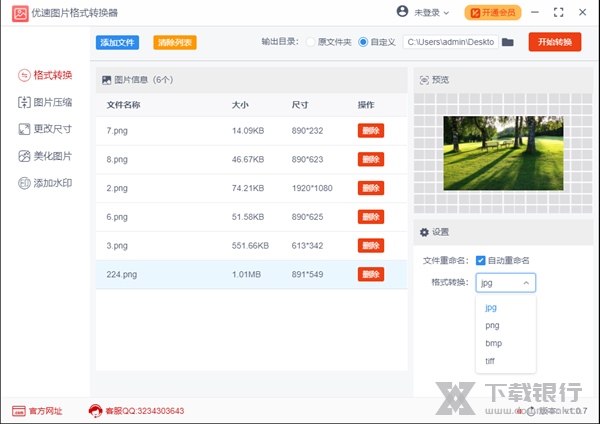Open the 官方网址 official website link

[38, 410]
